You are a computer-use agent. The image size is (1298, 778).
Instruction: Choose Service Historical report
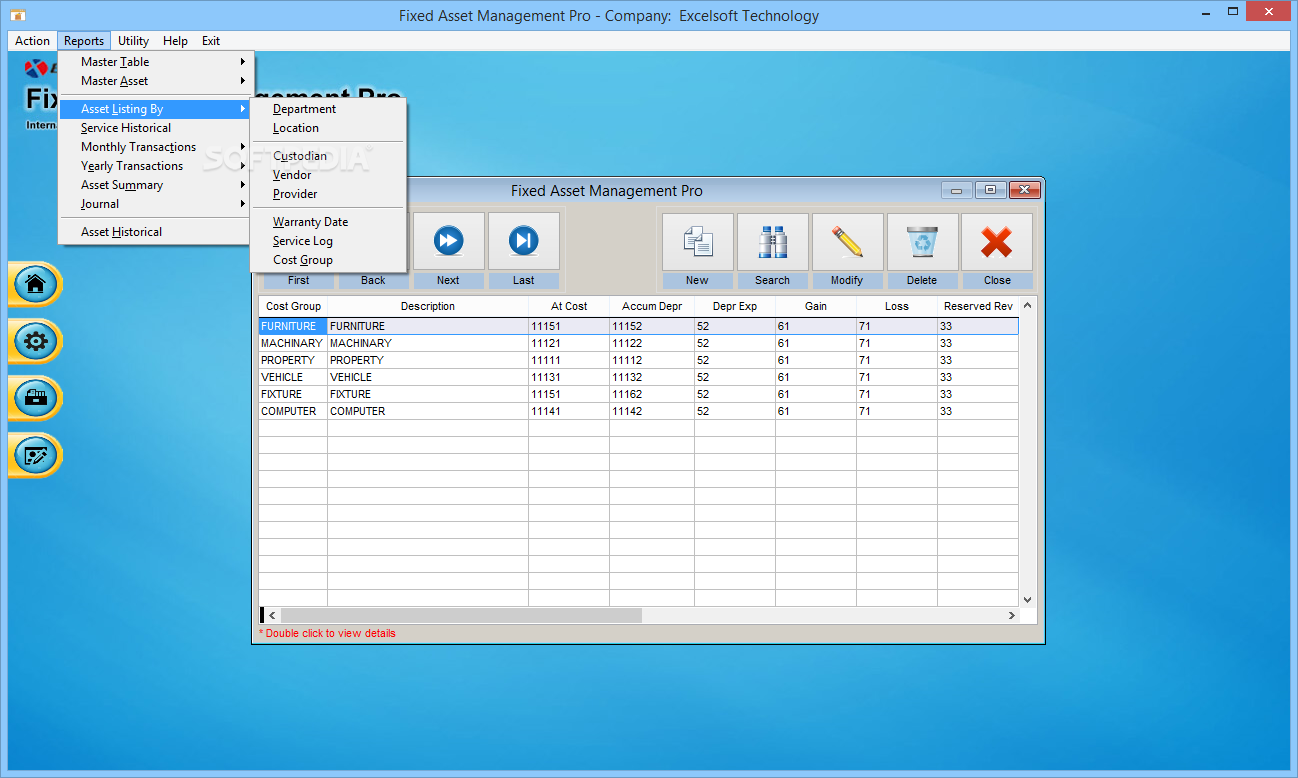155,128
